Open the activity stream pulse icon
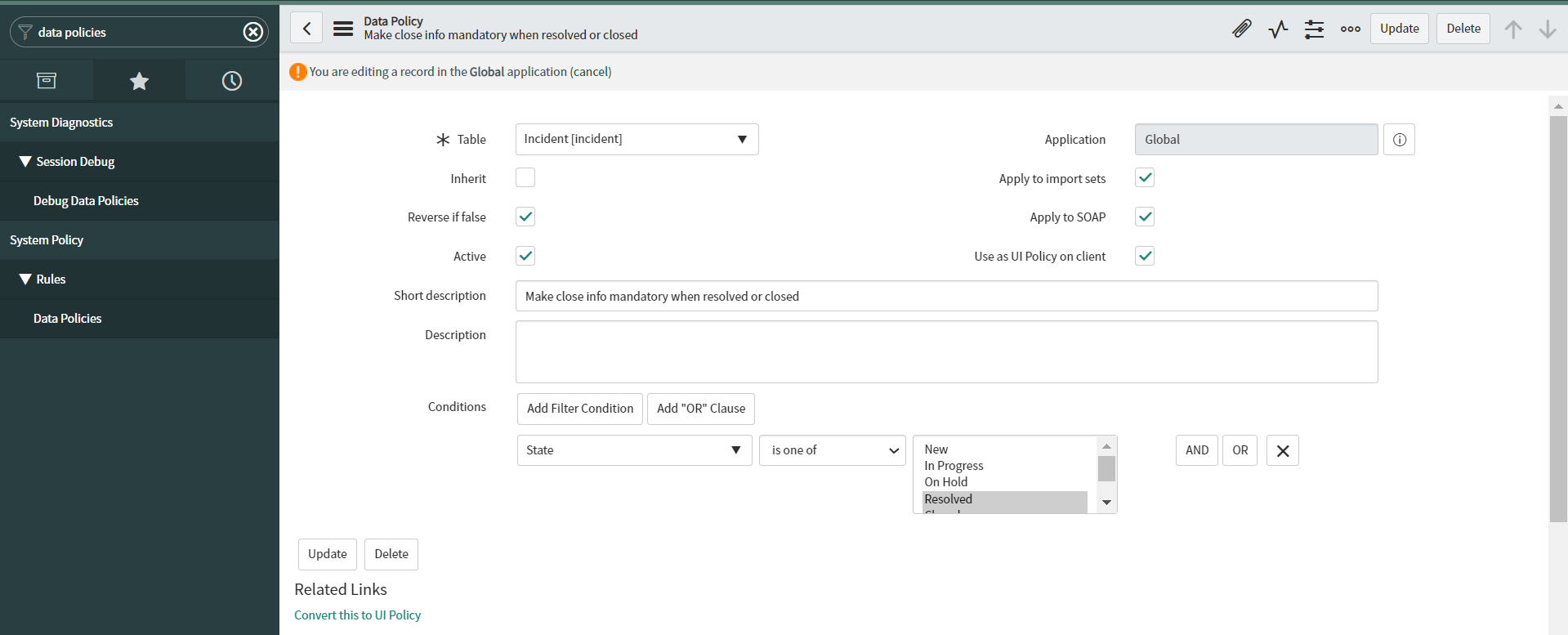Image resolution: width=1568 pixels, height=635 pixels. tap(1278, 29)
